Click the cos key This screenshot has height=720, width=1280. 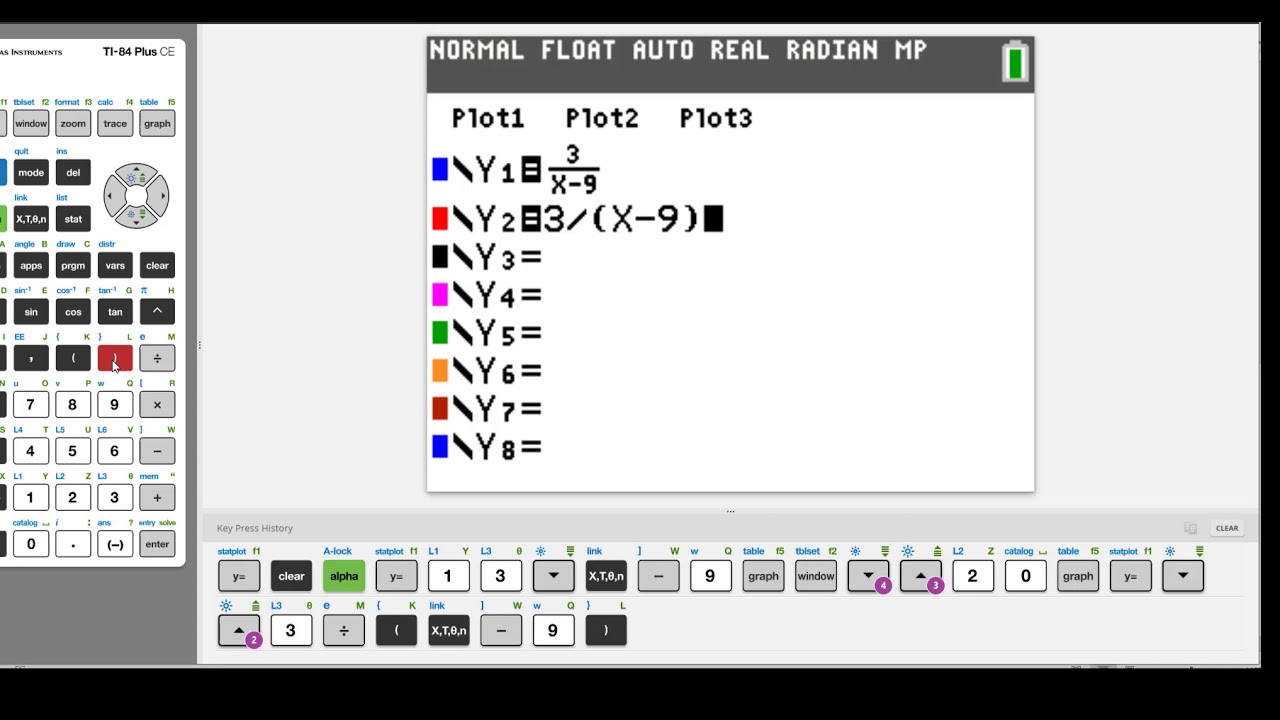point(73,312)
